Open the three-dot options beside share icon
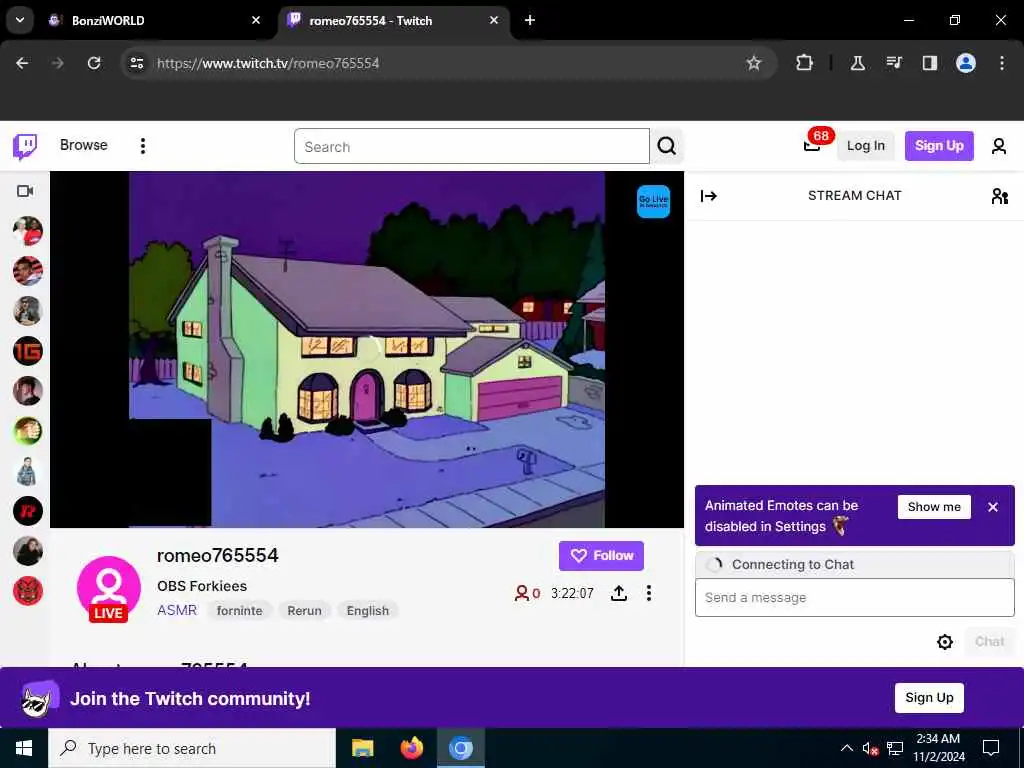This screenshot has width=1024, height=768. tap(648, 593)
